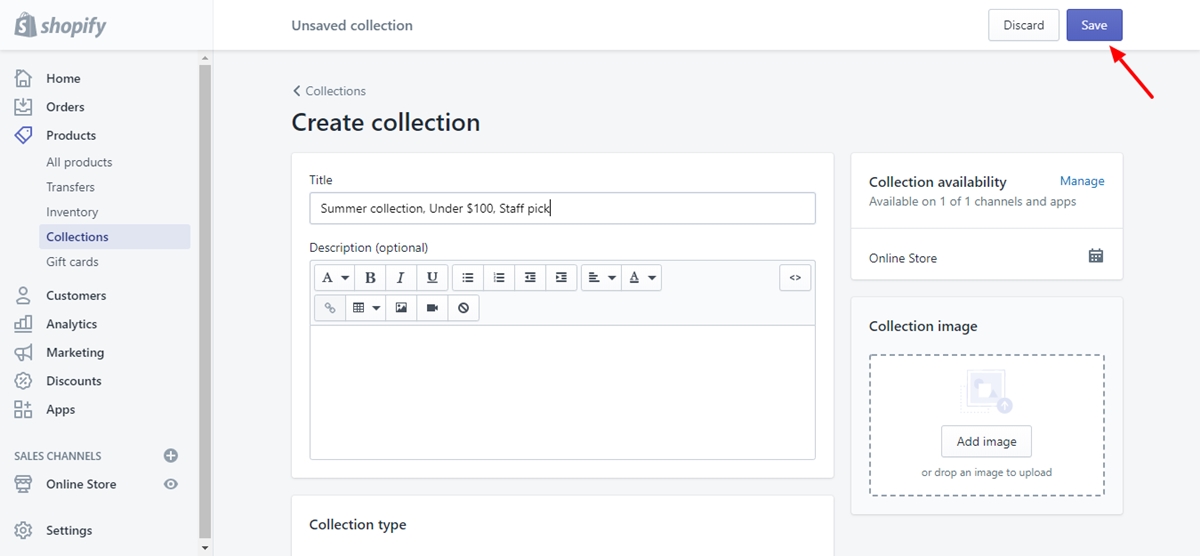This screenshot has width=1200, height=556.
Task: Select the Collections submenu item
Action: [x=115, y=237]
